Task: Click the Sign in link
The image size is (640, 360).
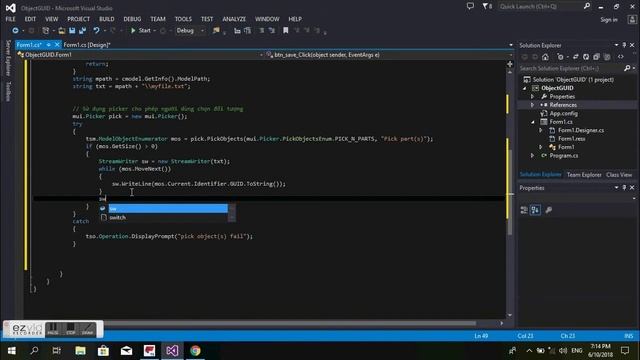Action: click(609, 20)
